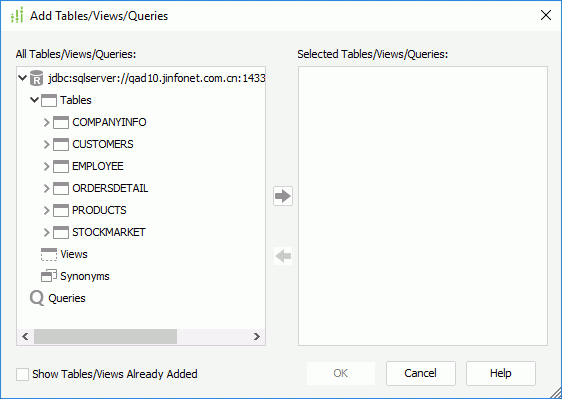This screenshot has width=562, height=399.
Task: Select the Synonyms label
Action: point(85,276)
